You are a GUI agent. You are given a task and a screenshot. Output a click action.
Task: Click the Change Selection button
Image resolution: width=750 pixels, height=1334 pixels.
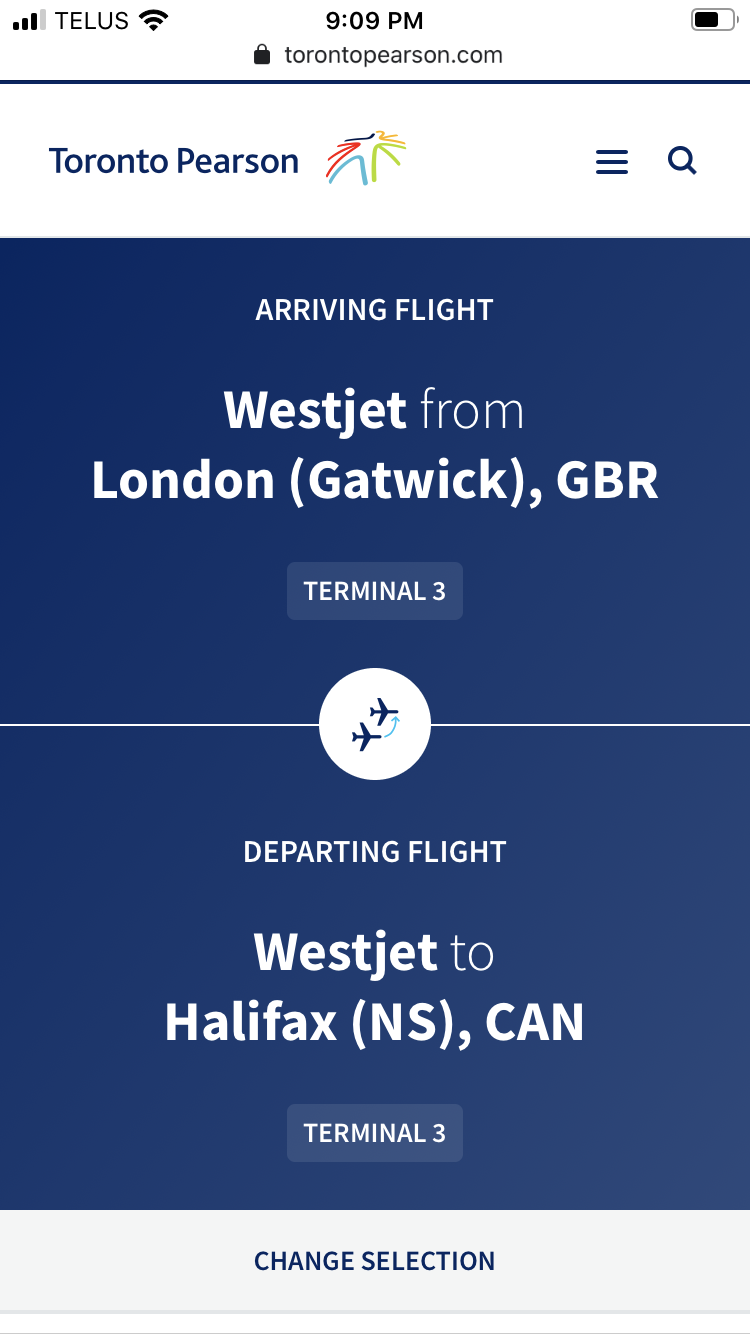375,1261
